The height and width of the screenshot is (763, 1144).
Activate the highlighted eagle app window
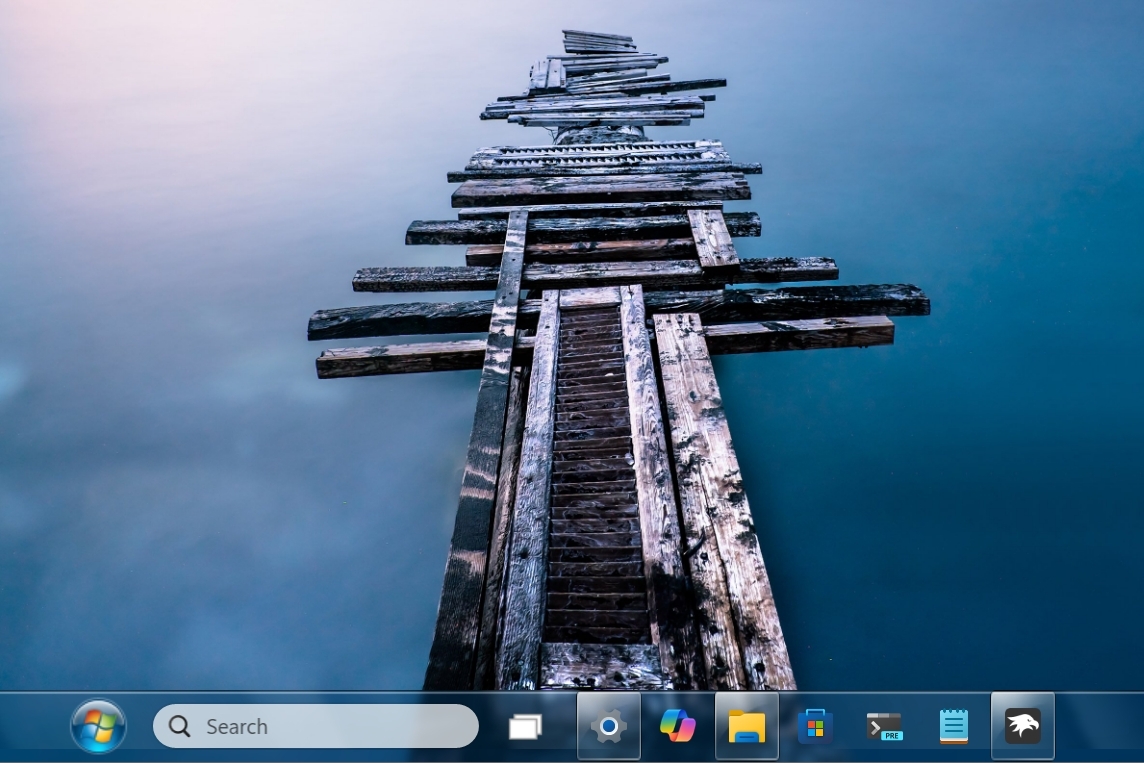point(1022,726)
